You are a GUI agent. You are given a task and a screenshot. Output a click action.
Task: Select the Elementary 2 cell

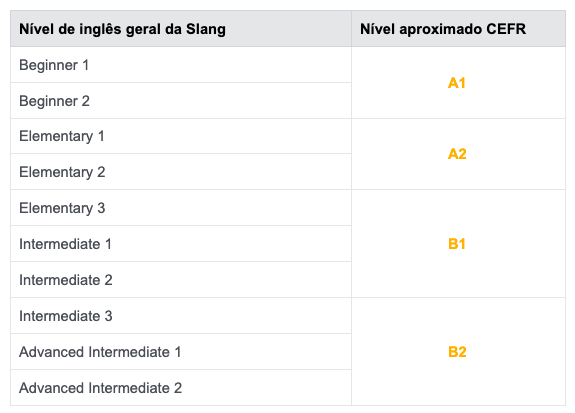181,172
